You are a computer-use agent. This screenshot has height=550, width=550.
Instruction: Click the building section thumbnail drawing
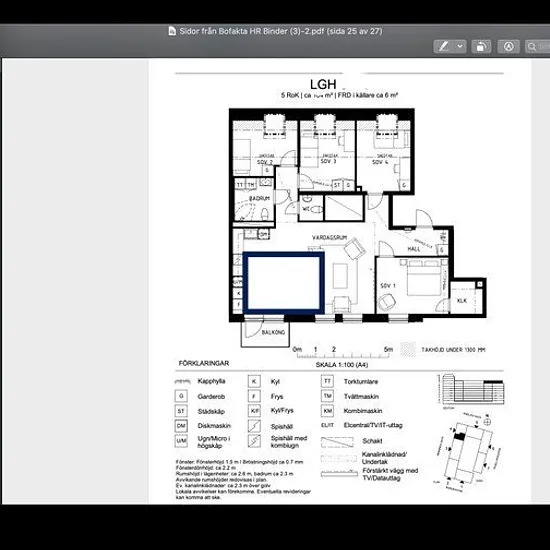coord(471,390)
